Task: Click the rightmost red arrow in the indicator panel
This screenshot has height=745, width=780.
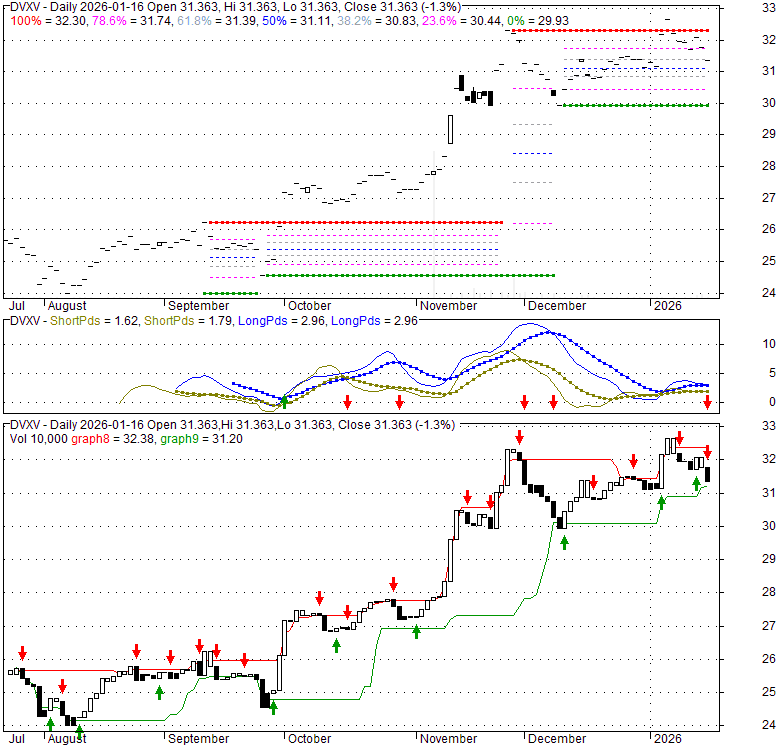Action: click(707, 401)
